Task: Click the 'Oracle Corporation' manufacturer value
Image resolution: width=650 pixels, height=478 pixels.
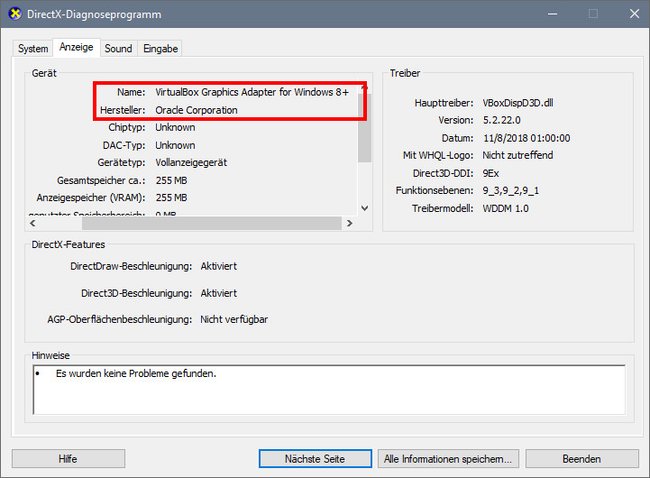Action: pos(196,110)
